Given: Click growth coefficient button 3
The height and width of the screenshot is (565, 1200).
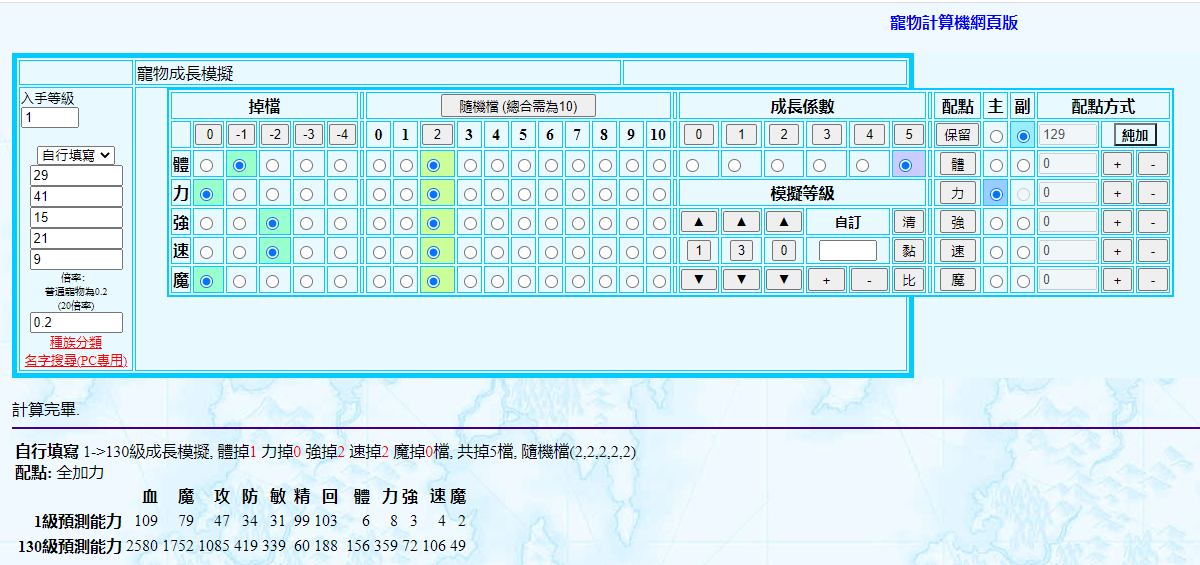Looking at the screenshot, I should 827,135.
